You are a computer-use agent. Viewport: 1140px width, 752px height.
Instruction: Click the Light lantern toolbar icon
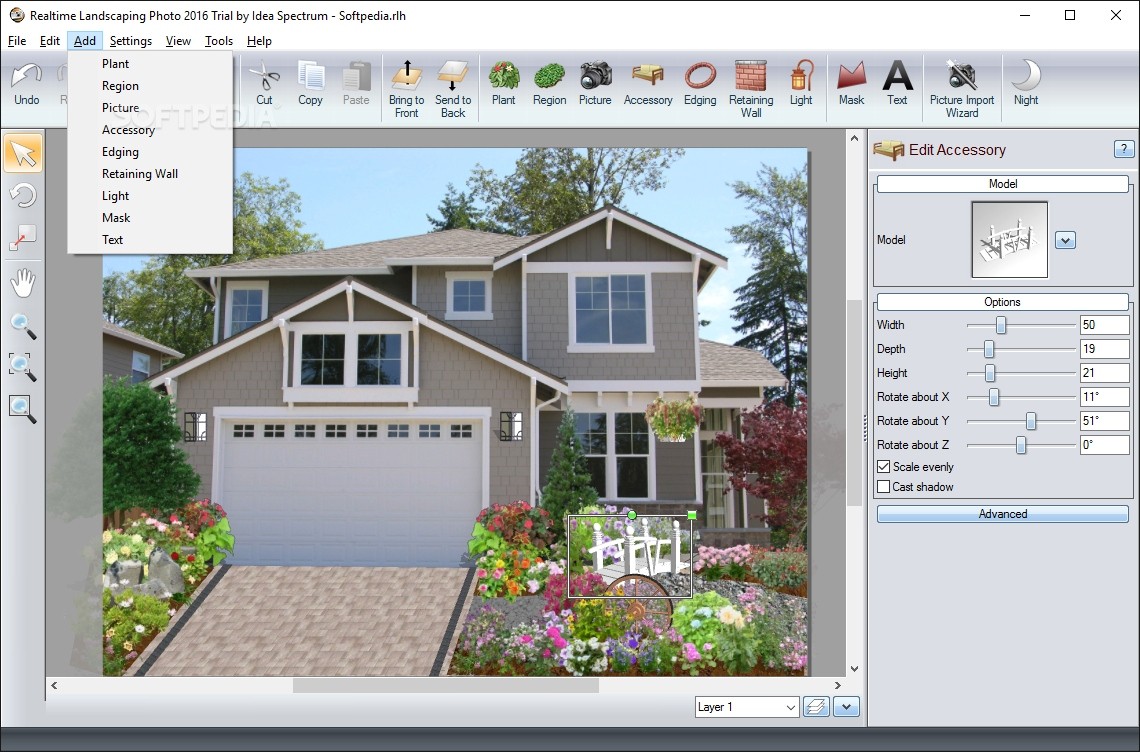(801, 84)
